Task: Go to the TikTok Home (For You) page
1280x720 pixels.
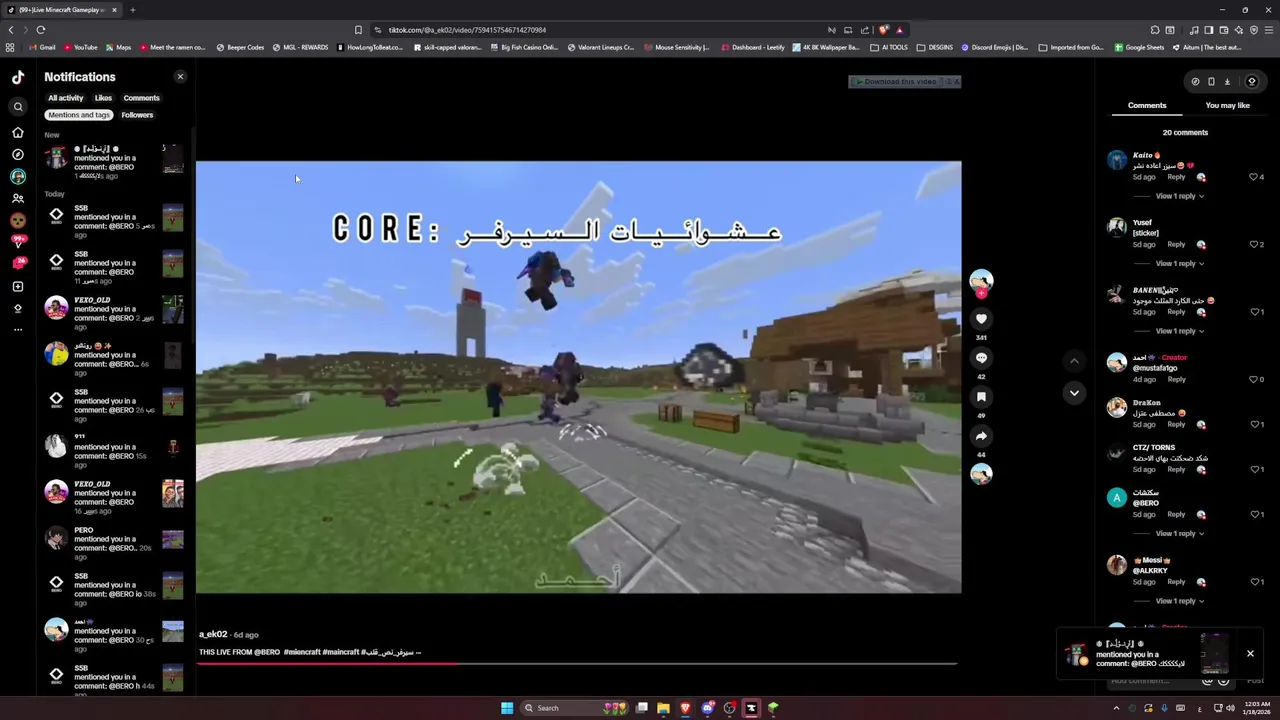Action: (x=18, y=132)
